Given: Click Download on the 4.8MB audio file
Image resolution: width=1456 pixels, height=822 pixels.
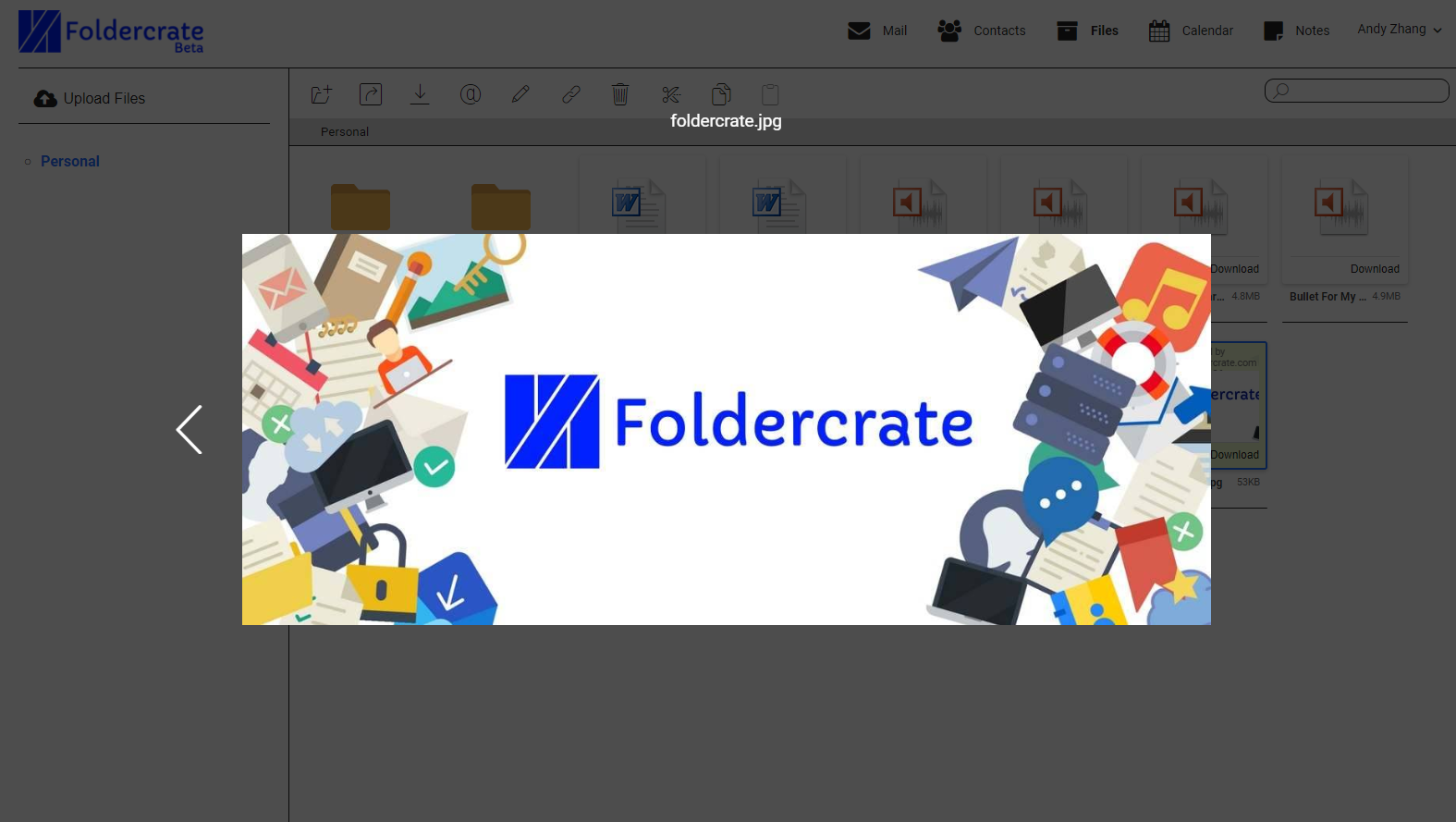Looking at the screenshot, I should point(1235,269).
